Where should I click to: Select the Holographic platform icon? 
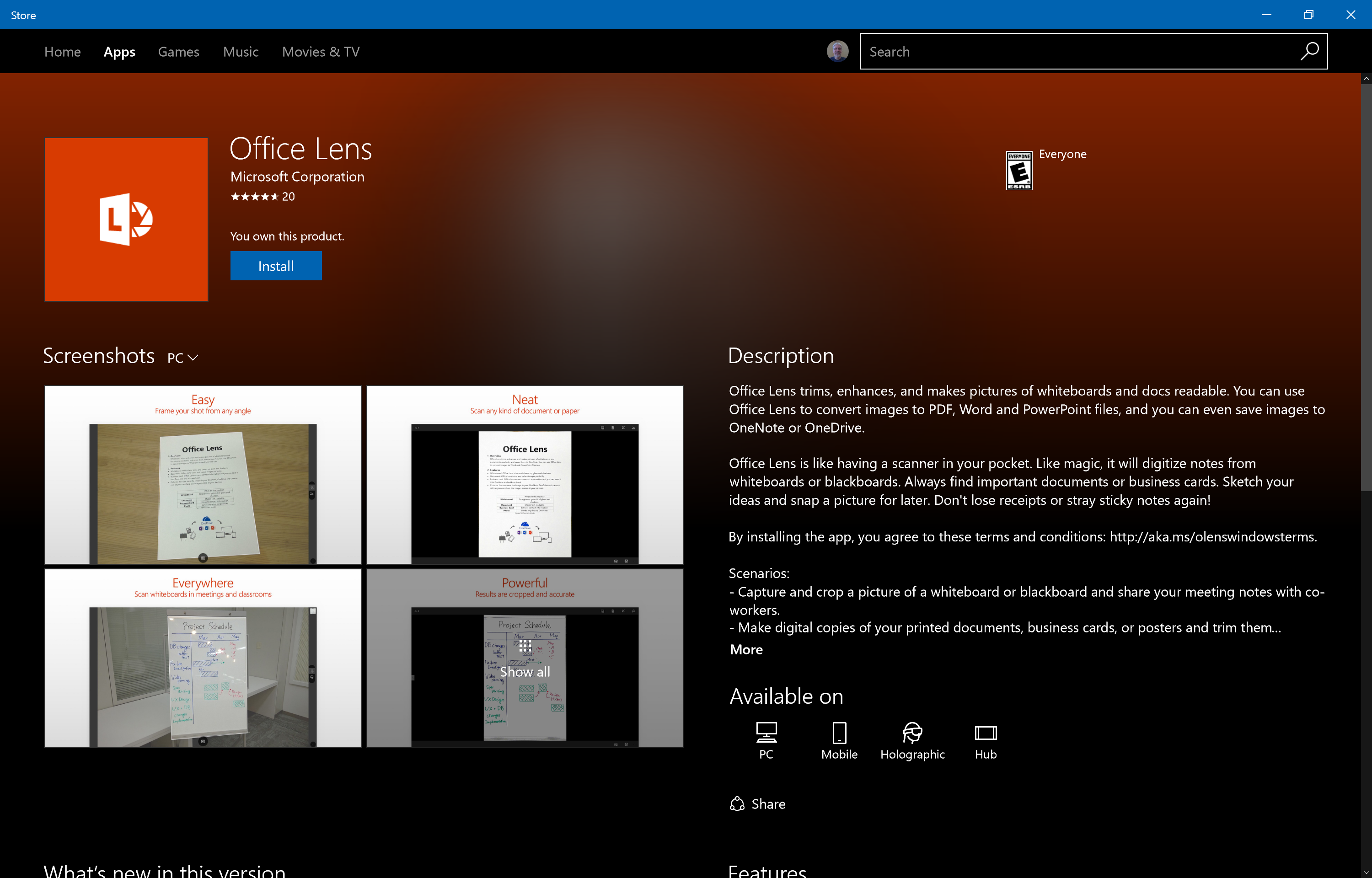912,733
